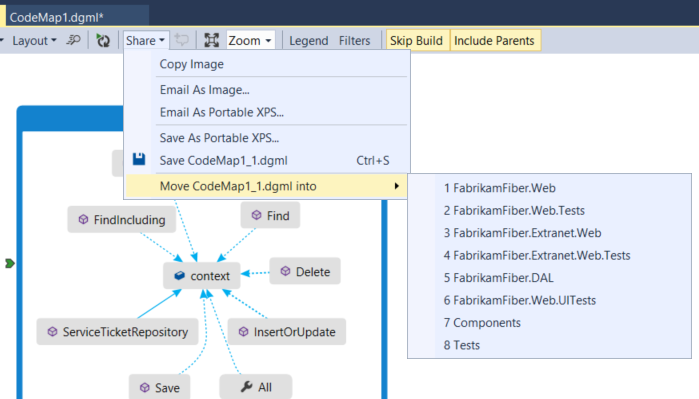Click the refresh map icon in toolbar

(x=103, y=41)
